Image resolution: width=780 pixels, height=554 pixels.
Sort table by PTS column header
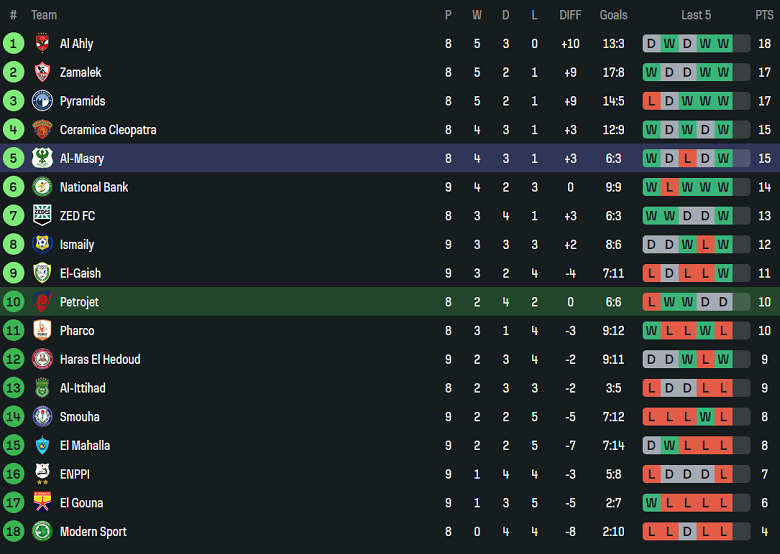coord(764,15)
